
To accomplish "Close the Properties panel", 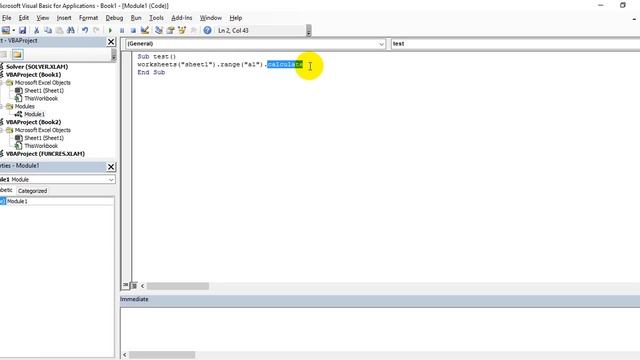I will tap(111, 167).
